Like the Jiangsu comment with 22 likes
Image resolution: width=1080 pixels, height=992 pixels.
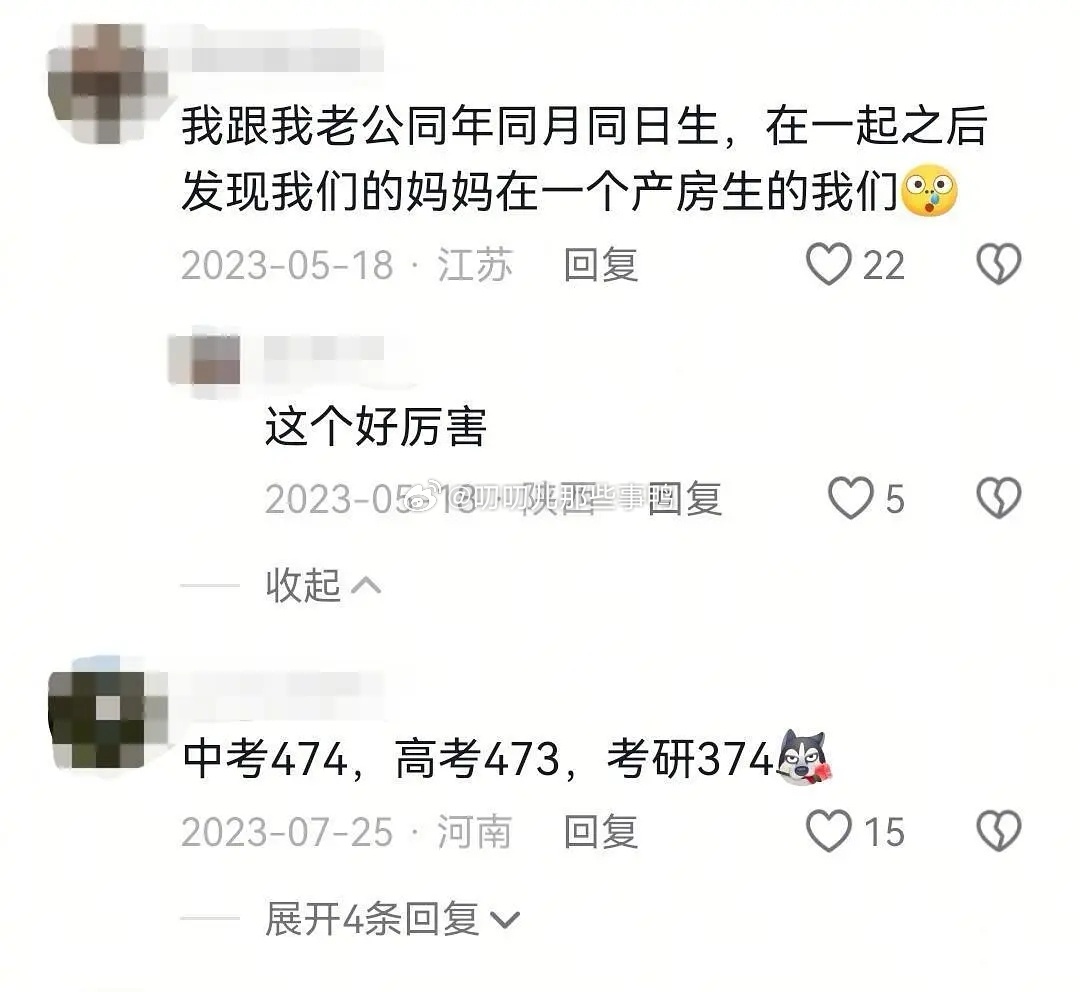[x=829, y=265]
